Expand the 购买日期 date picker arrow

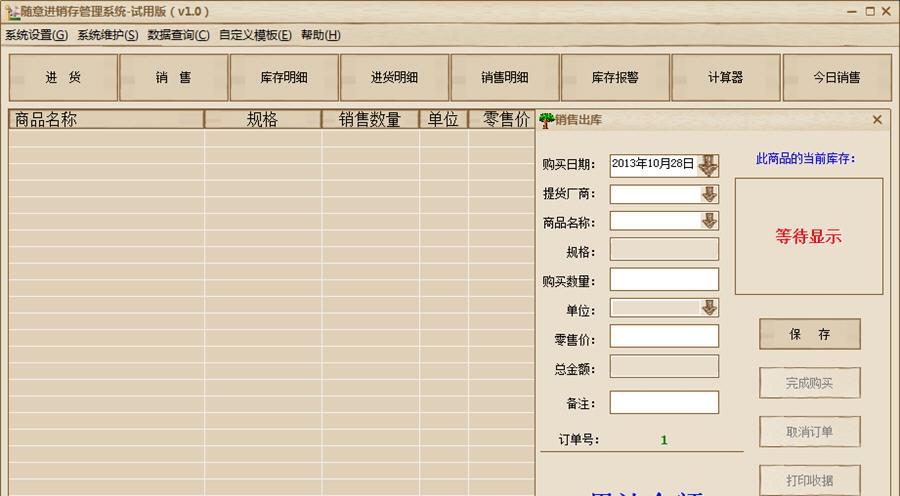click(x=708, y=165)
